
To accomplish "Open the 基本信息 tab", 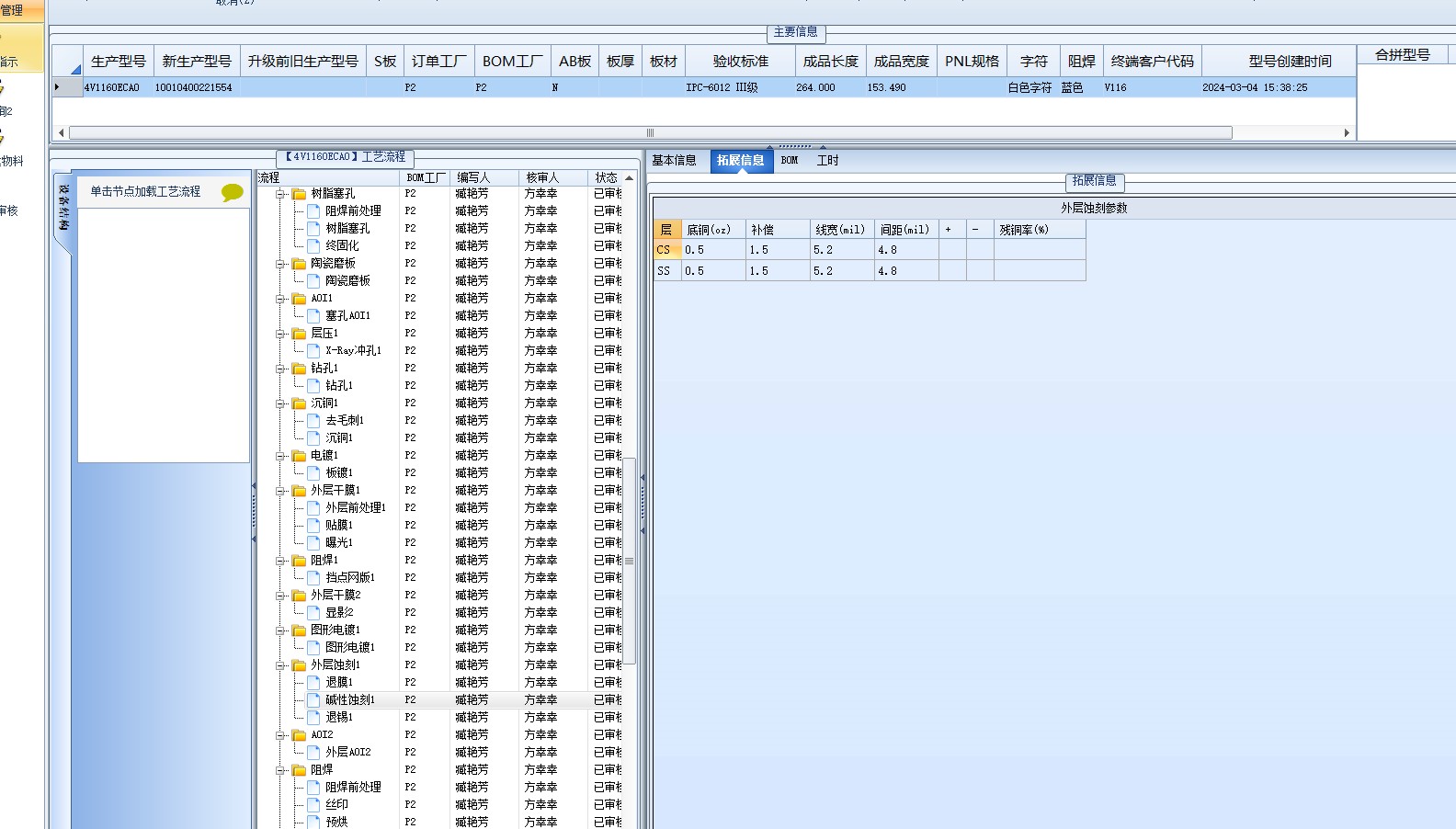I will [674, 161].
